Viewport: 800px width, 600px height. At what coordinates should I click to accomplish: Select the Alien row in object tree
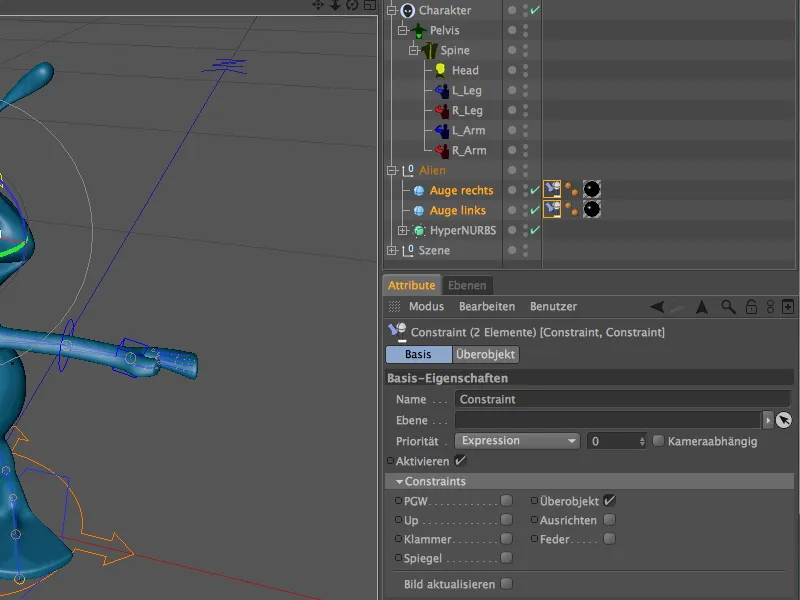tap(432, 170)
